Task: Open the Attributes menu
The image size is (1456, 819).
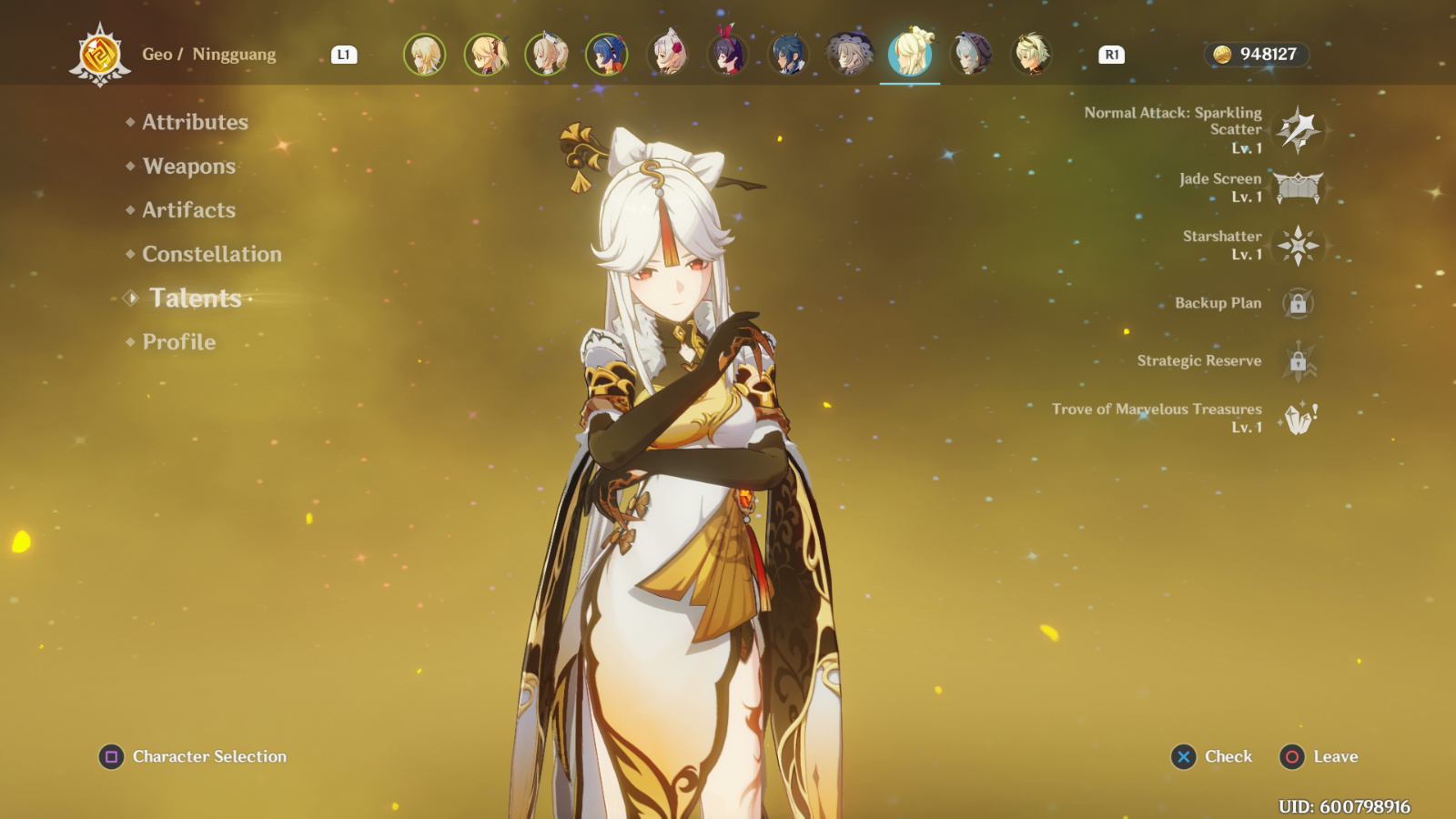Action: (x=195, y=122)
